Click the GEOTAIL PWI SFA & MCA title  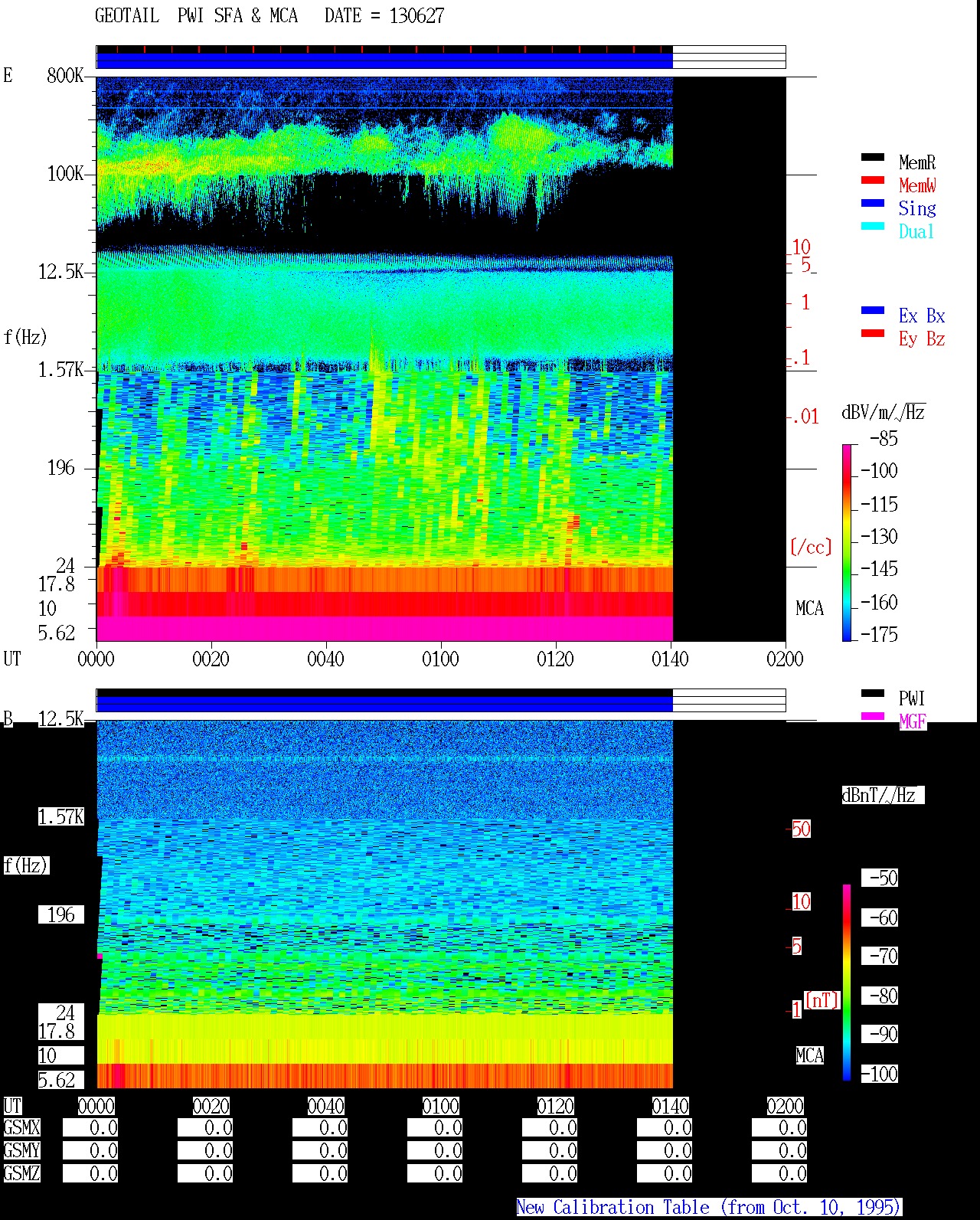tap(196, 16)
